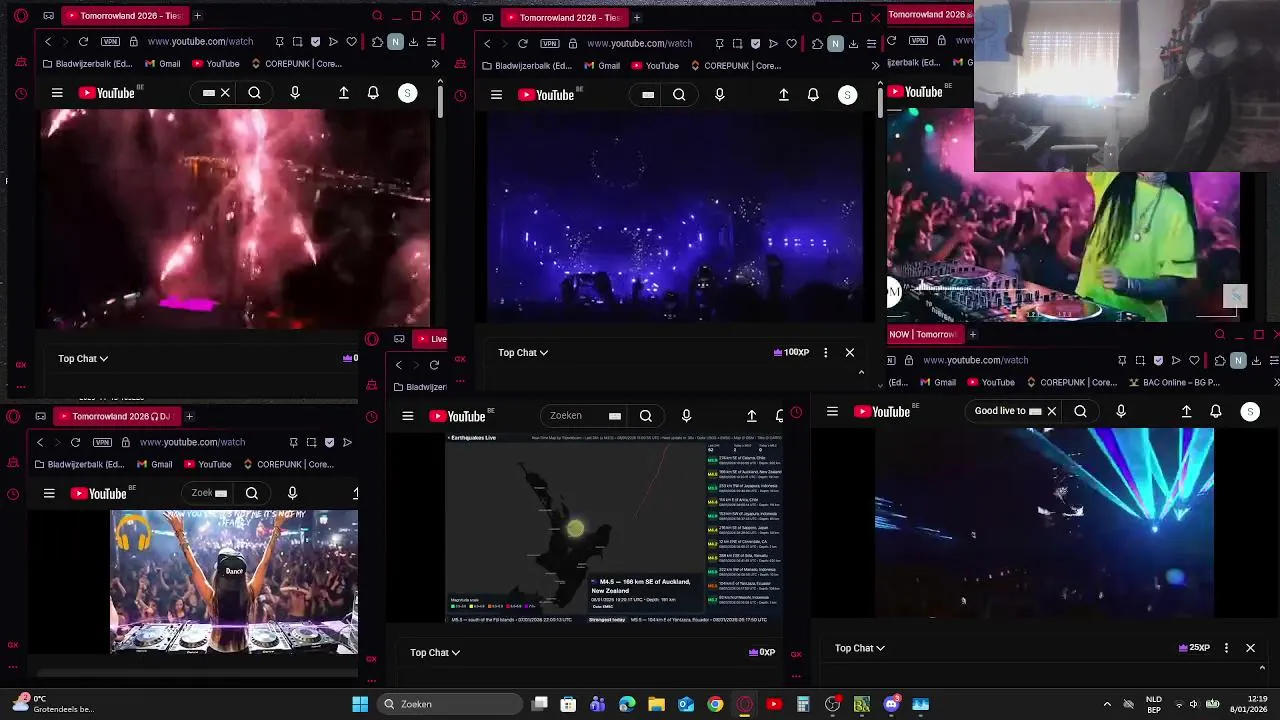This screenshot has width=1280, height=720.
Task: Open 'BAC Online - BG P...' bookmark
Action: point(1176,382)
